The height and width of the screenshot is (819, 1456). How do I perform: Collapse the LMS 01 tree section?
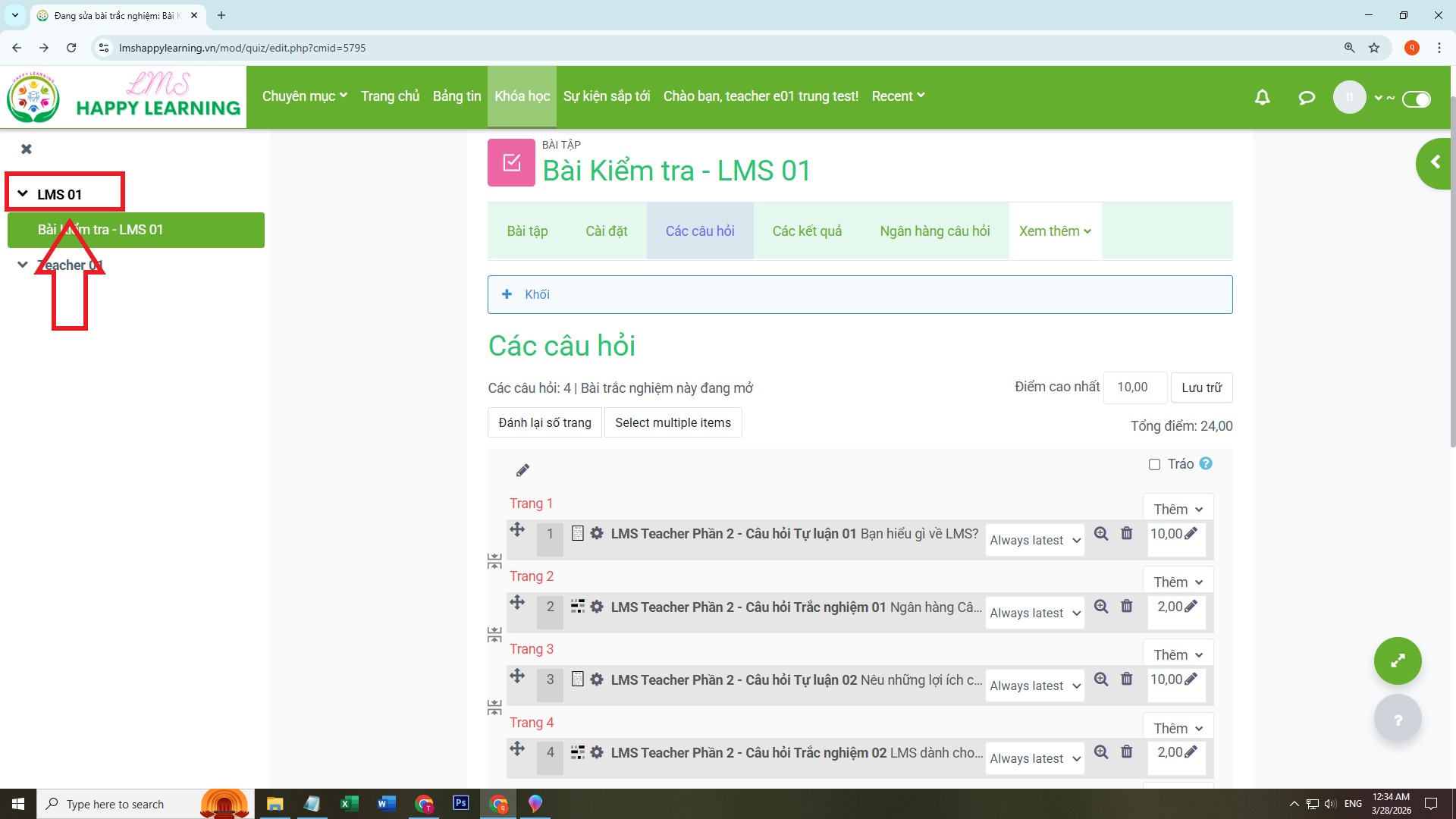(23, 194)
